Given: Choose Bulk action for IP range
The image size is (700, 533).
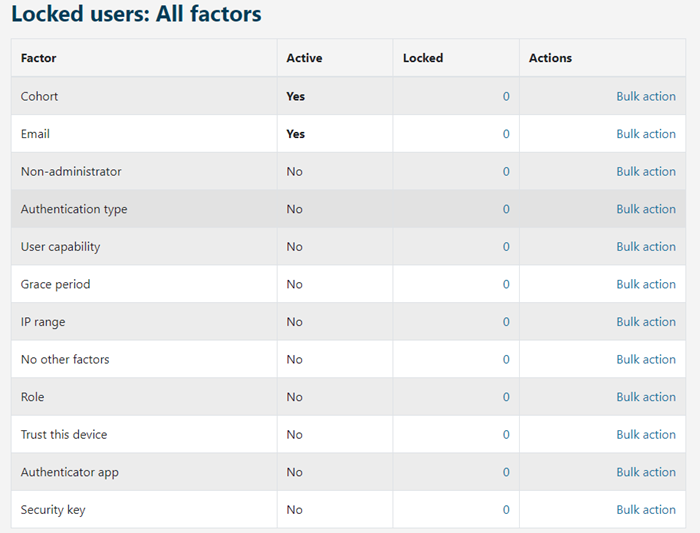Looking at the screenshot, I should point(645,322).
